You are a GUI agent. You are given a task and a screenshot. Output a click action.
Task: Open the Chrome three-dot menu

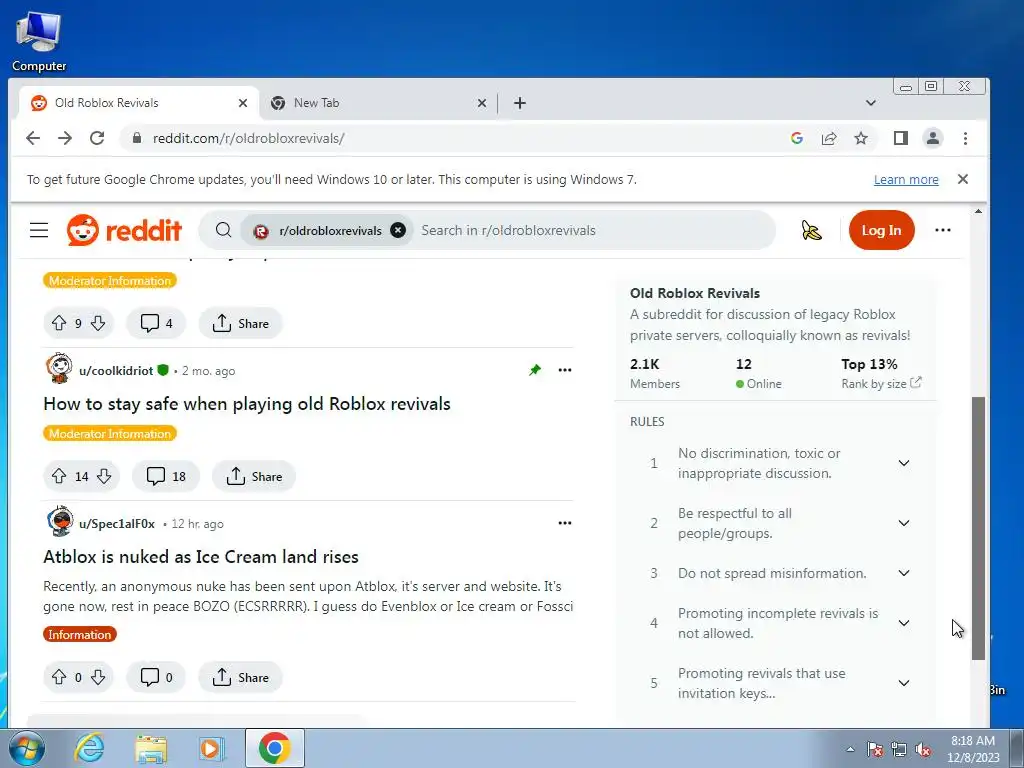[x=965, y=138]
